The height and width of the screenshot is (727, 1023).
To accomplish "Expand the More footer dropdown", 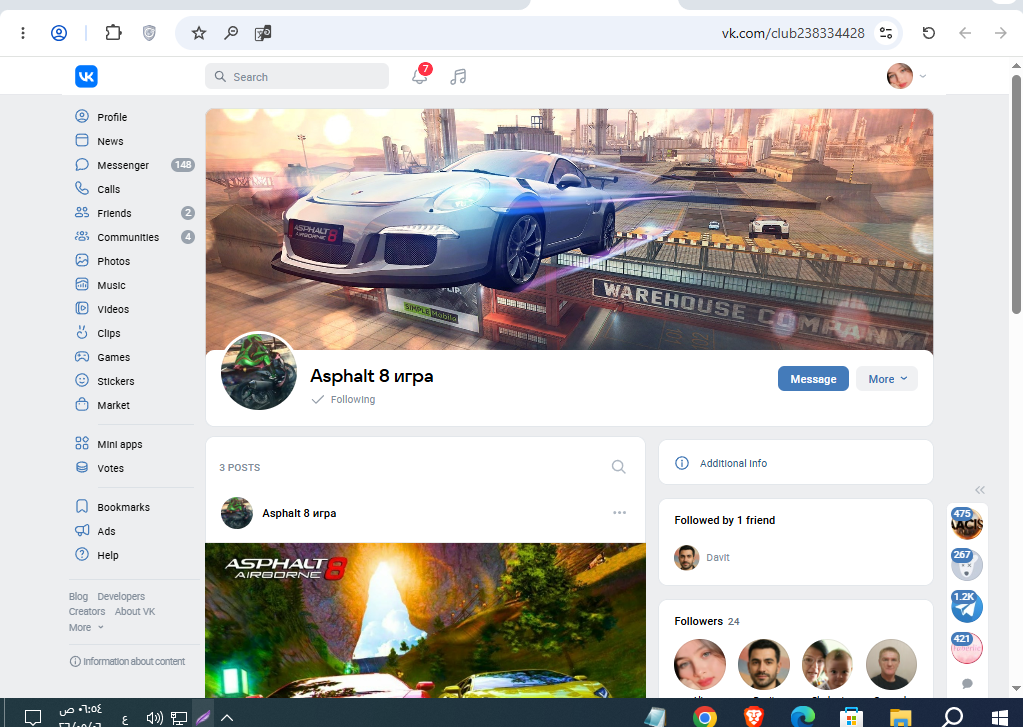I will point(86,627).
